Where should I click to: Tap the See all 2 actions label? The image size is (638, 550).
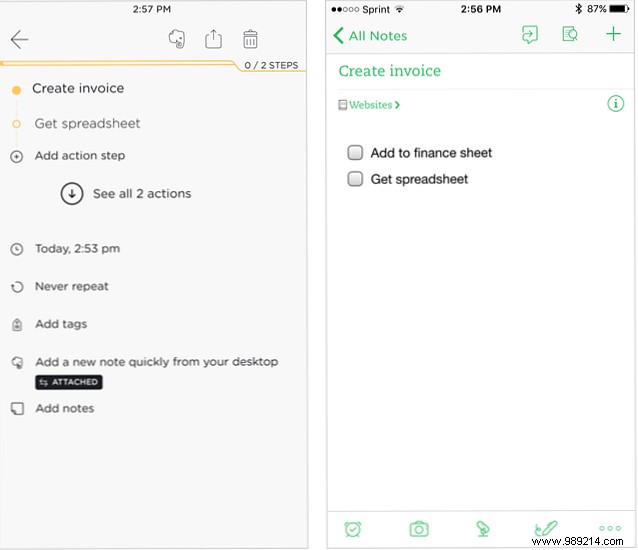pos(142,194)
